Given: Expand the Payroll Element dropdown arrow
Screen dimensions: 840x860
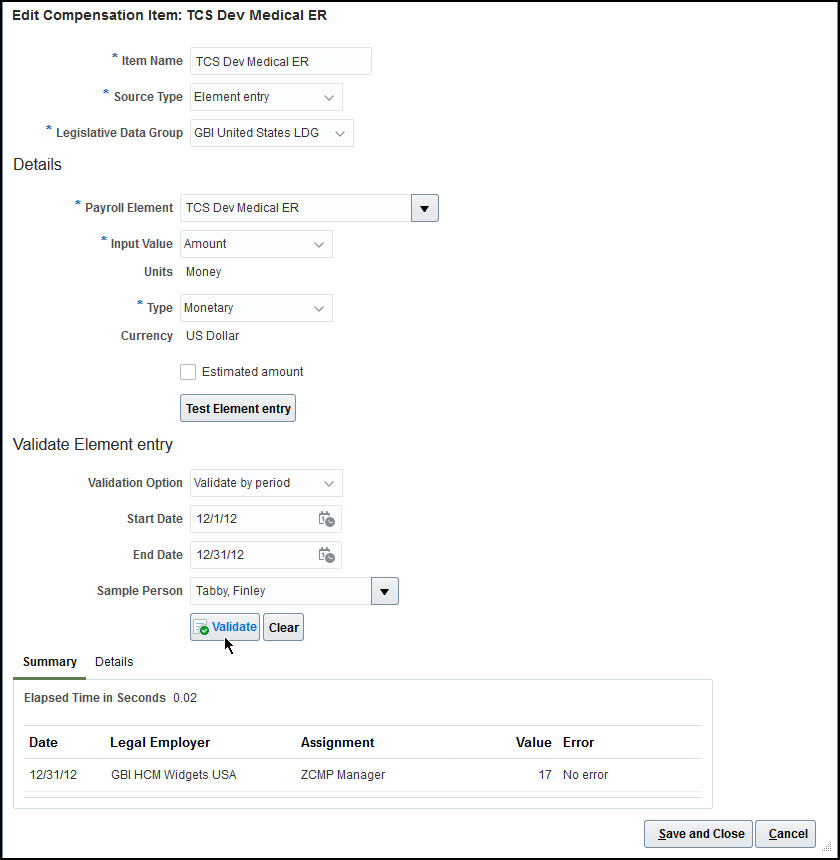Looking at the screenshot, I should pyautogui.click(x=424, y=208).
